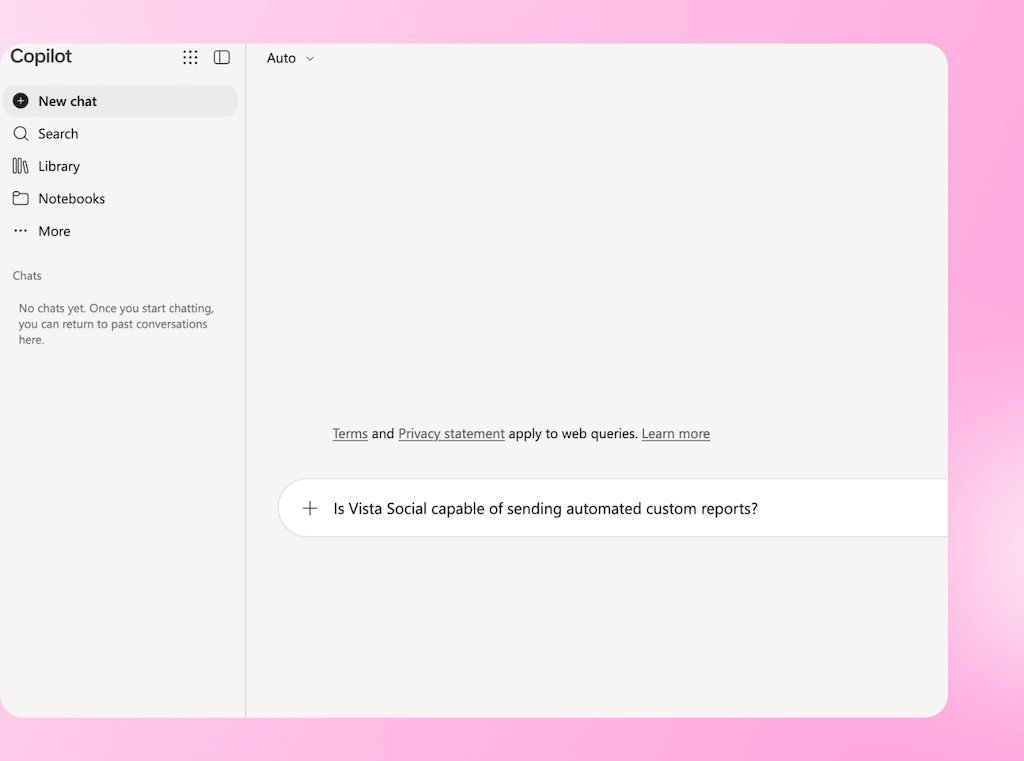Open the apps grid icon
Screen dimensions: 1024x761
(190, 57)
